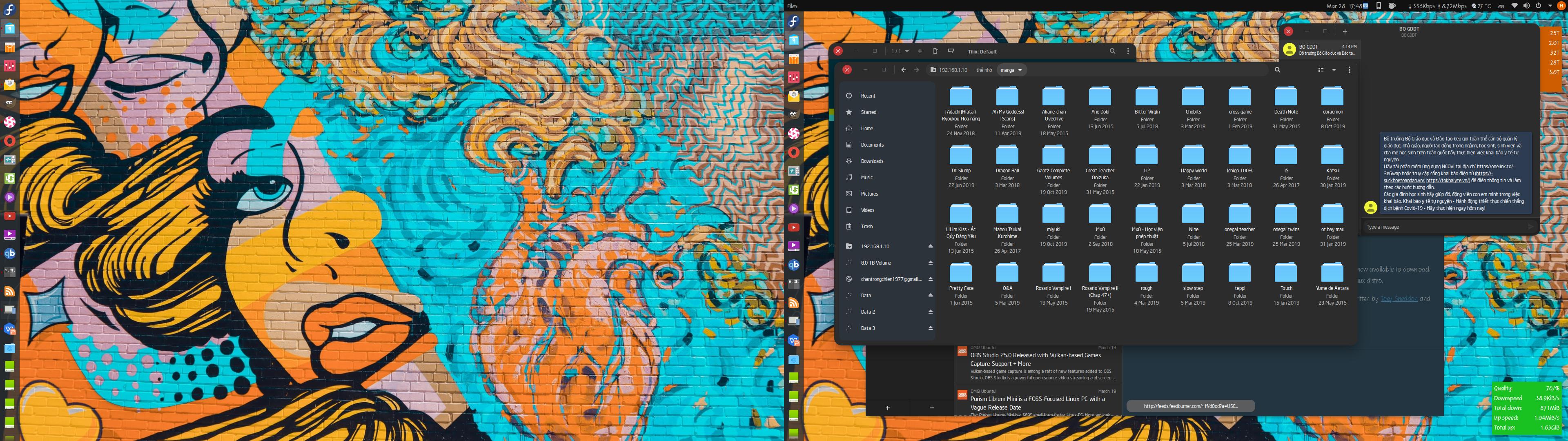Screen dimensions: 1568x441
Task: Open the power menu in top bar
Action: [x=1539, y=5]
